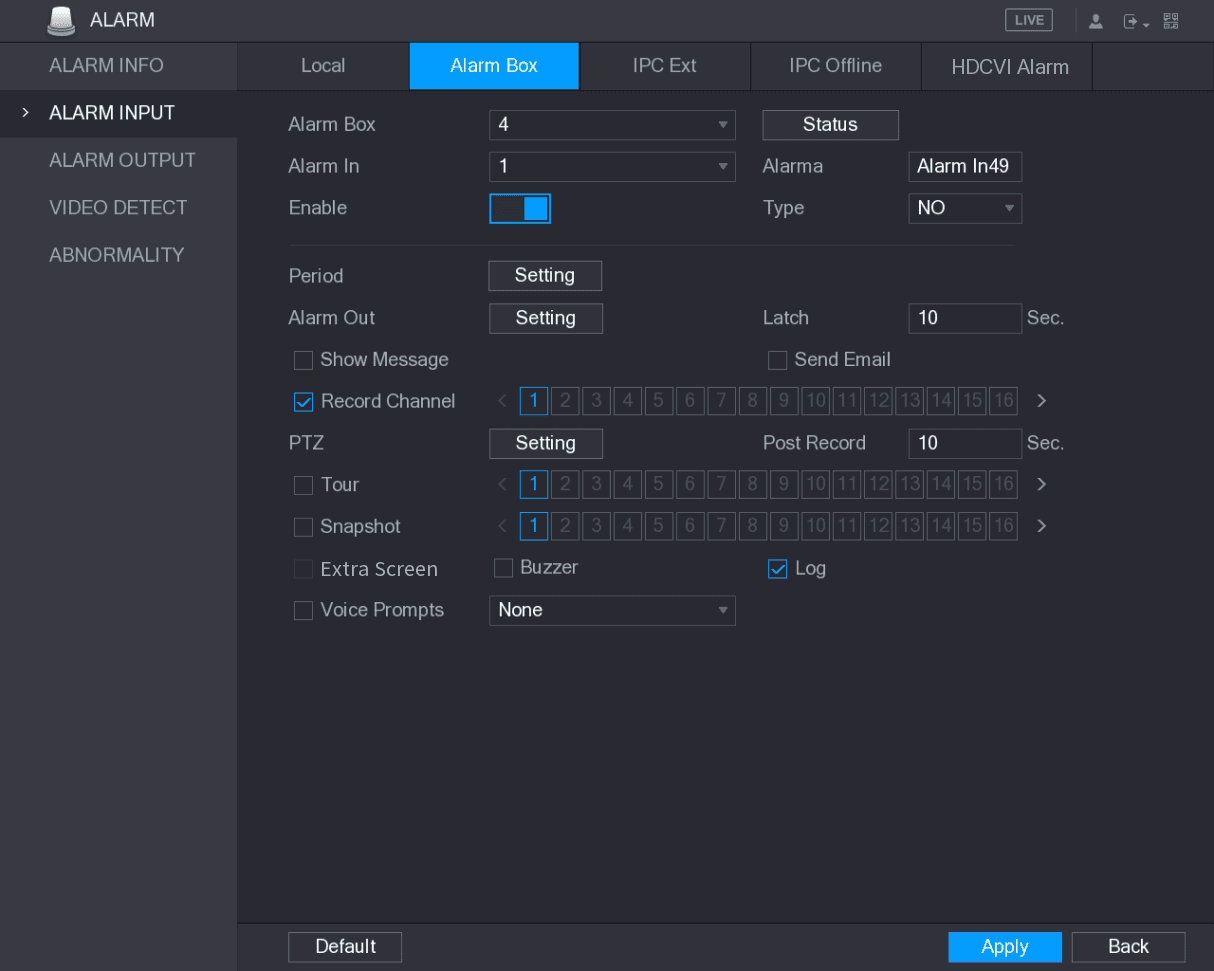Uncheck the Record Channel checkbox

coord(304,402)
